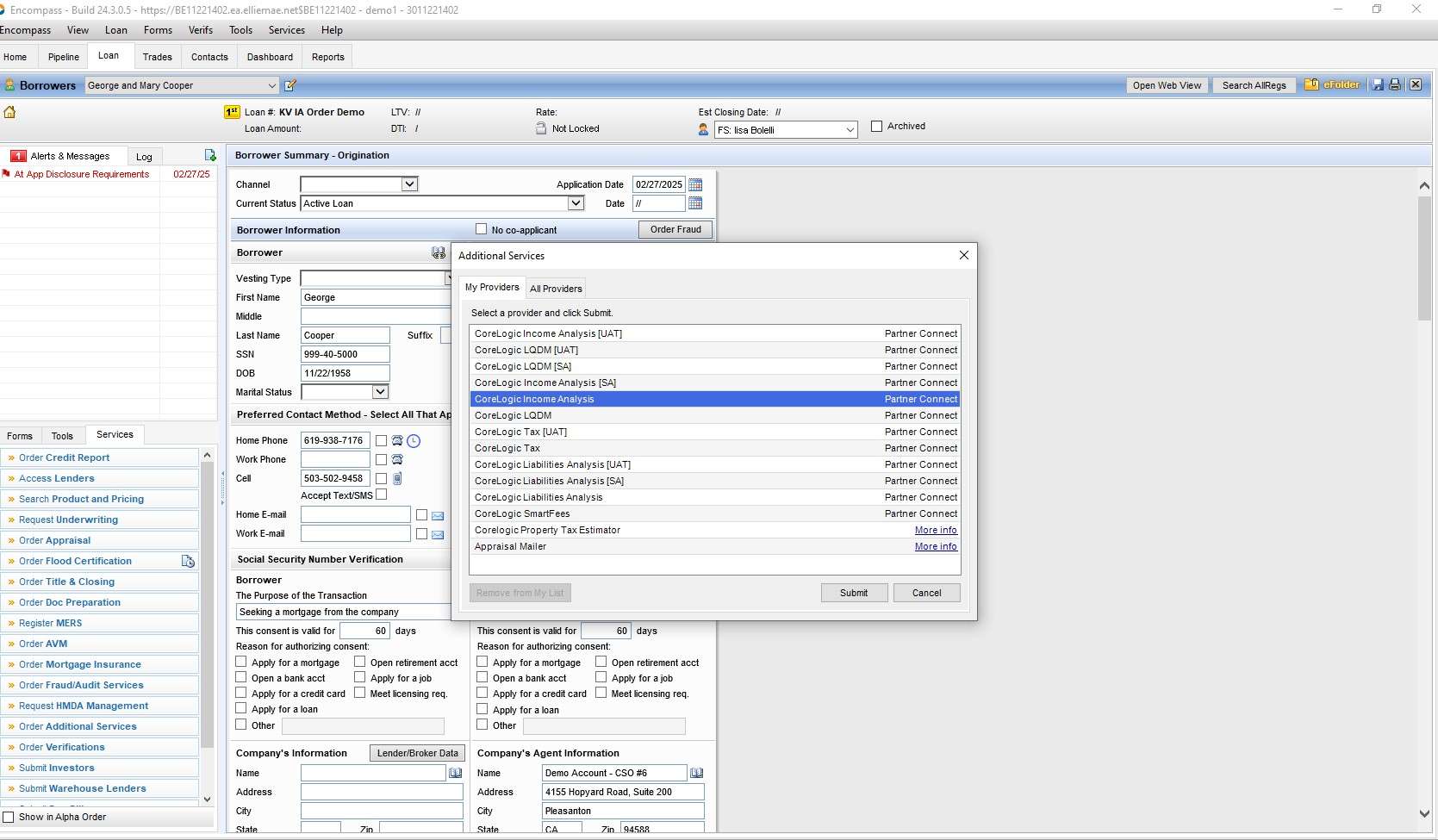Viewport: 1438px width, 840px height.
Task: Click the Vesting Type combo box
Action: click(376, 278)
